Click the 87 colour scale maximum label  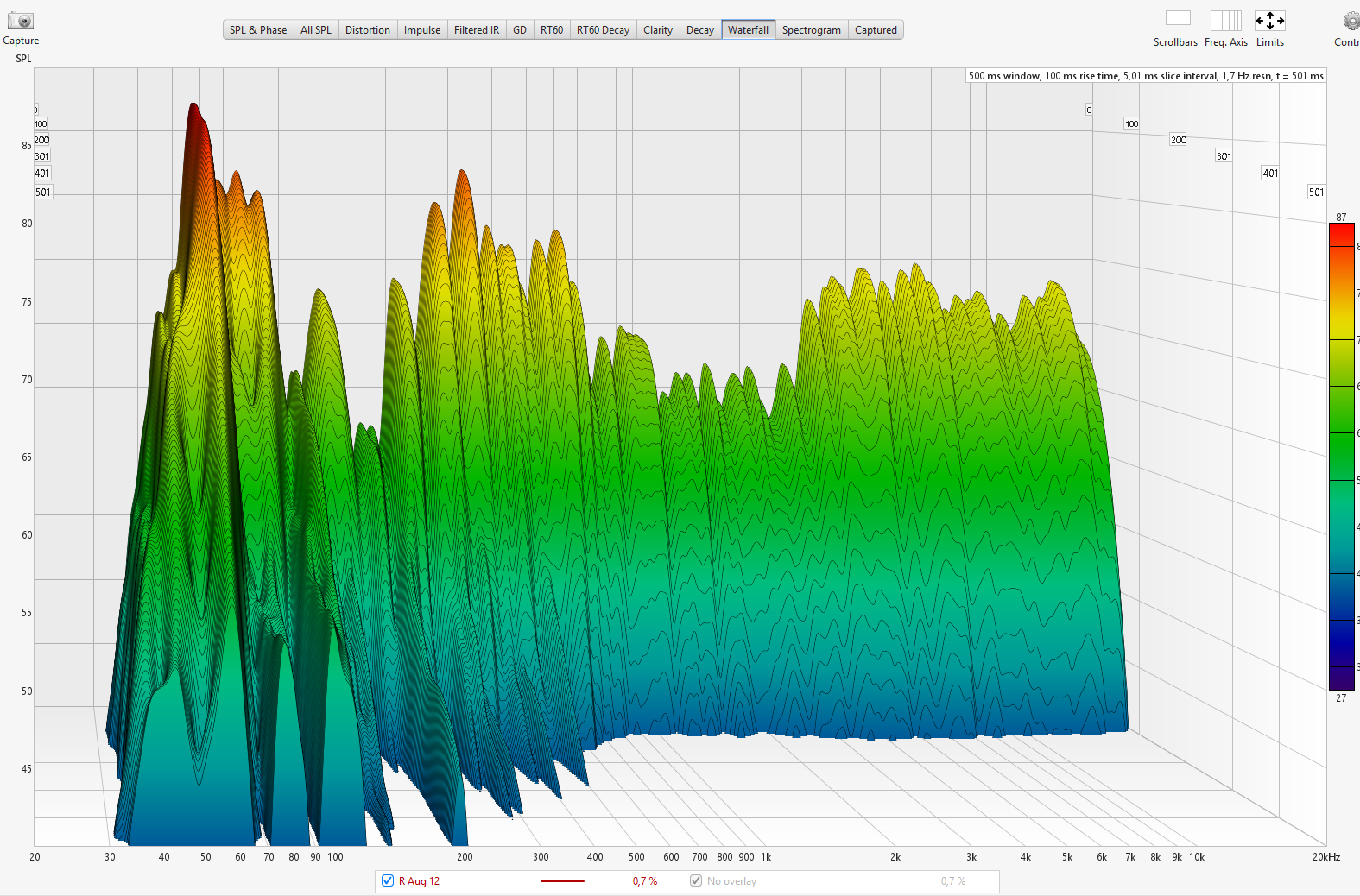point(1341,217)
